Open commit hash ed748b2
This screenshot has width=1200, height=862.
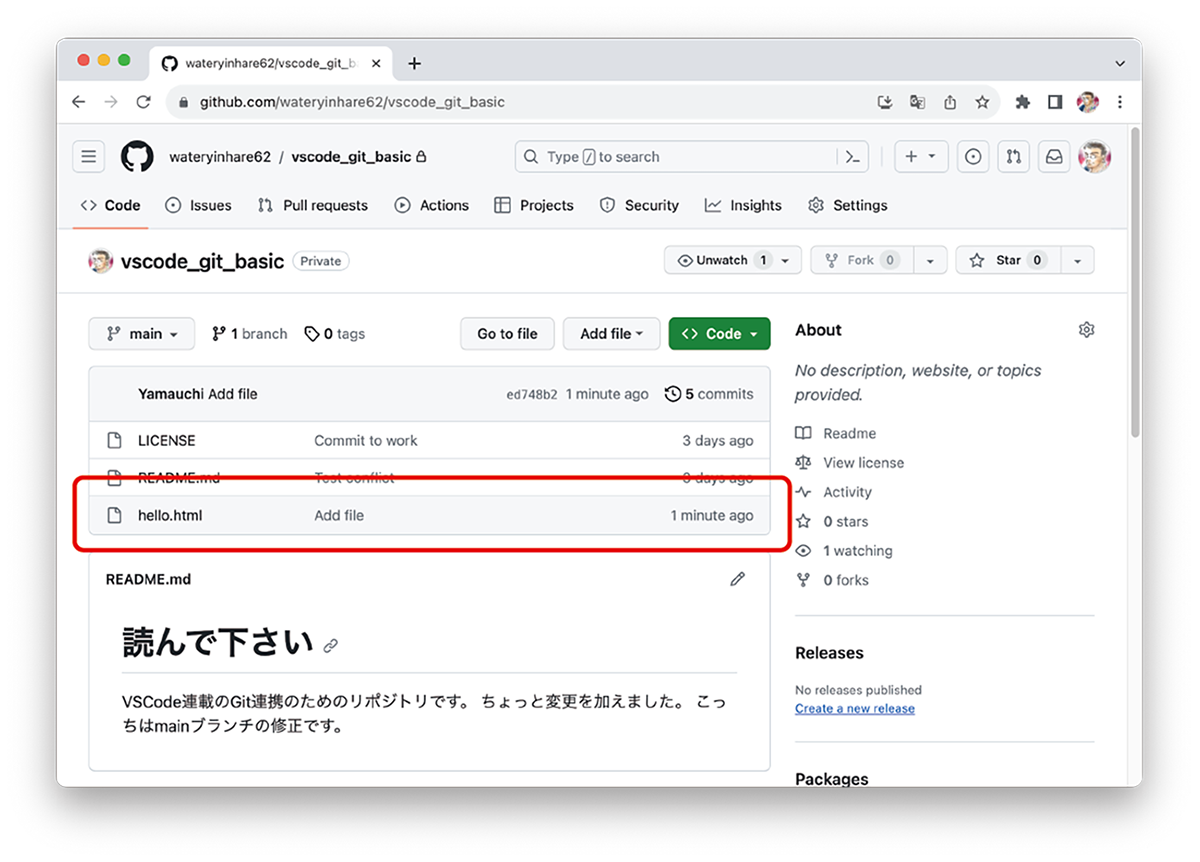point(532,395)
